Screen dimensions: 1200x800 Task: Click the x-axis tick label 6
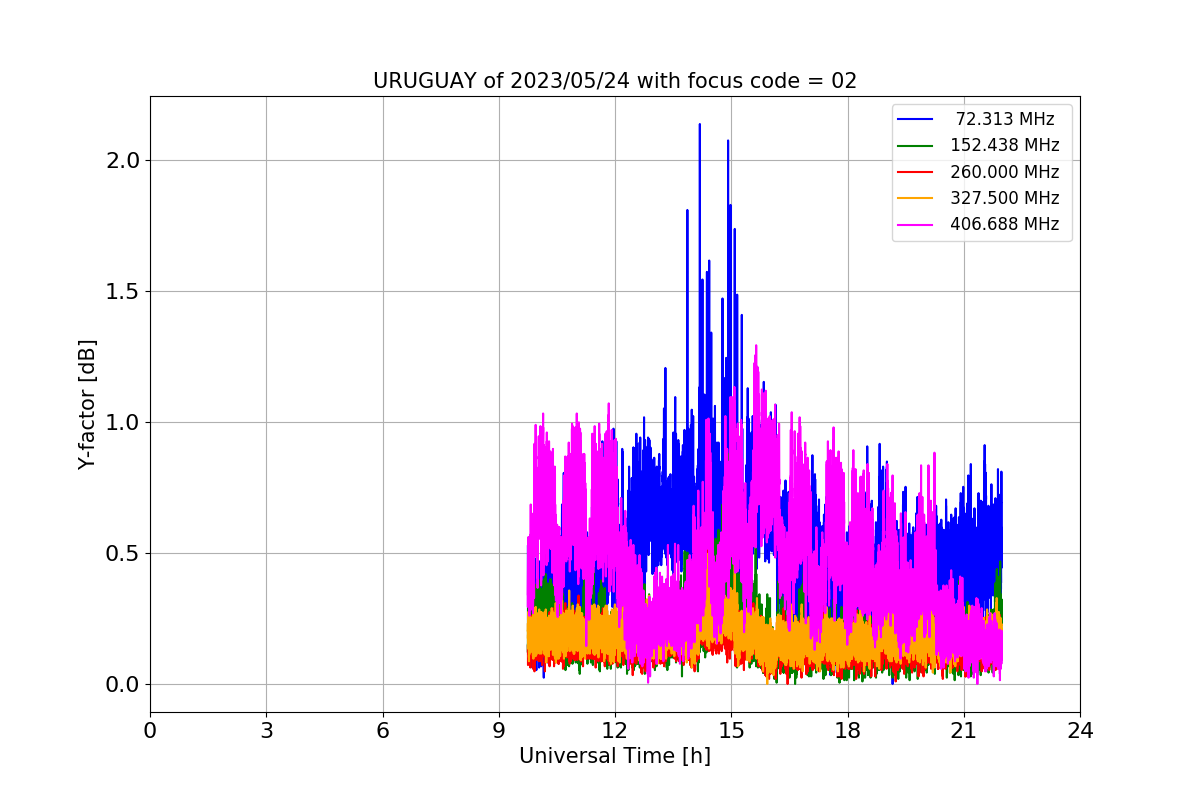[383, 731]
